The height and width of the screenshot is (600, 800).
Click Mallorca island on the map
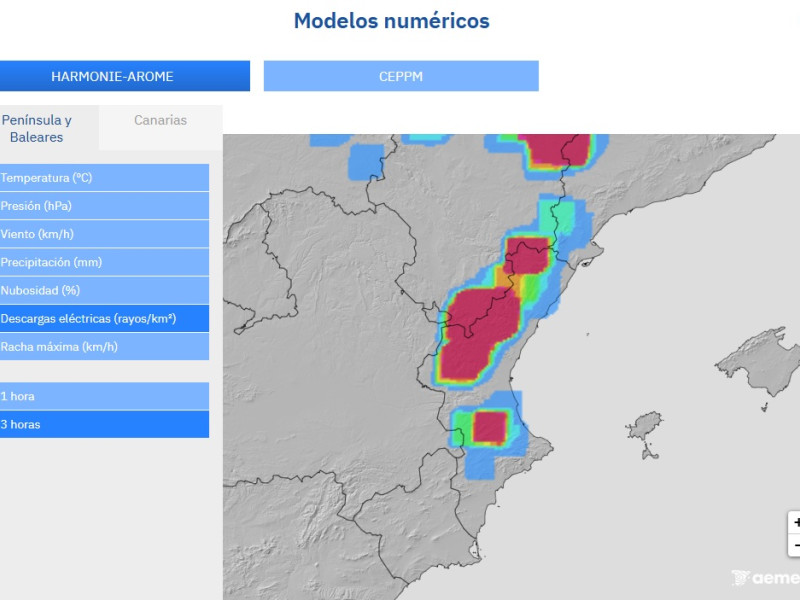click(762, 362)
